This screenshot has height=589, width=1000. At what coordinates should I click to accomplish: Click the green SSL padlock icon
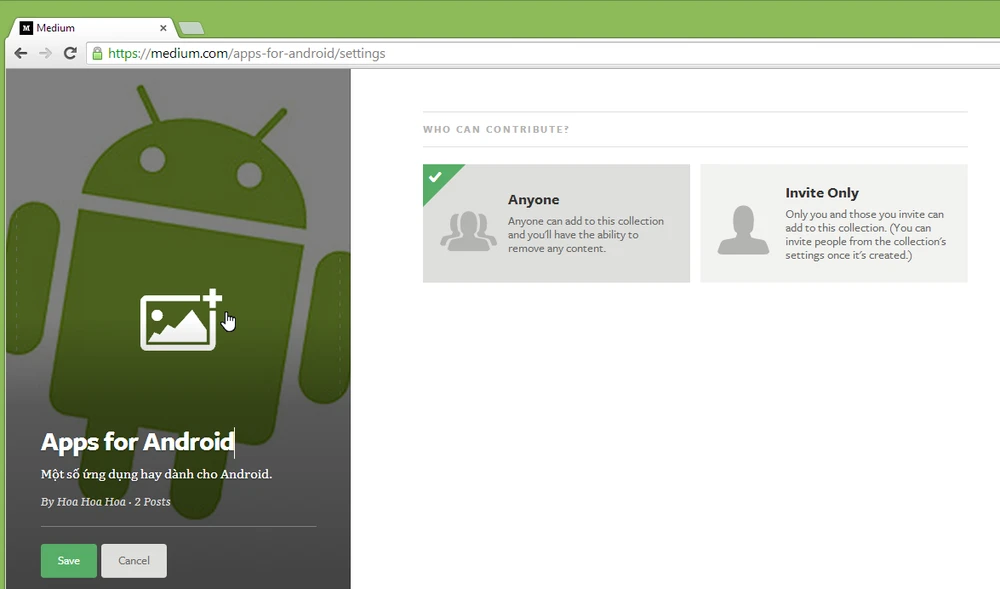[x=97, y=54]
